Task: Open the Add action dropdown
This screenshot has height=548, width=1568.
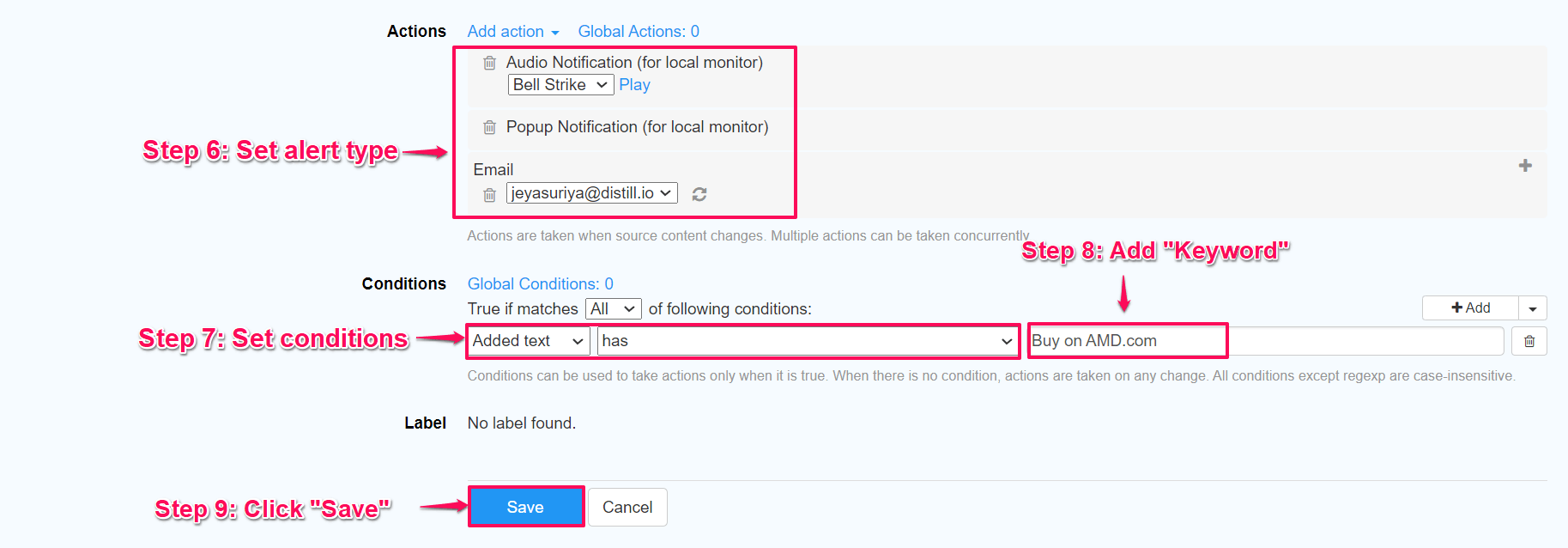Action: pos(512,31)
